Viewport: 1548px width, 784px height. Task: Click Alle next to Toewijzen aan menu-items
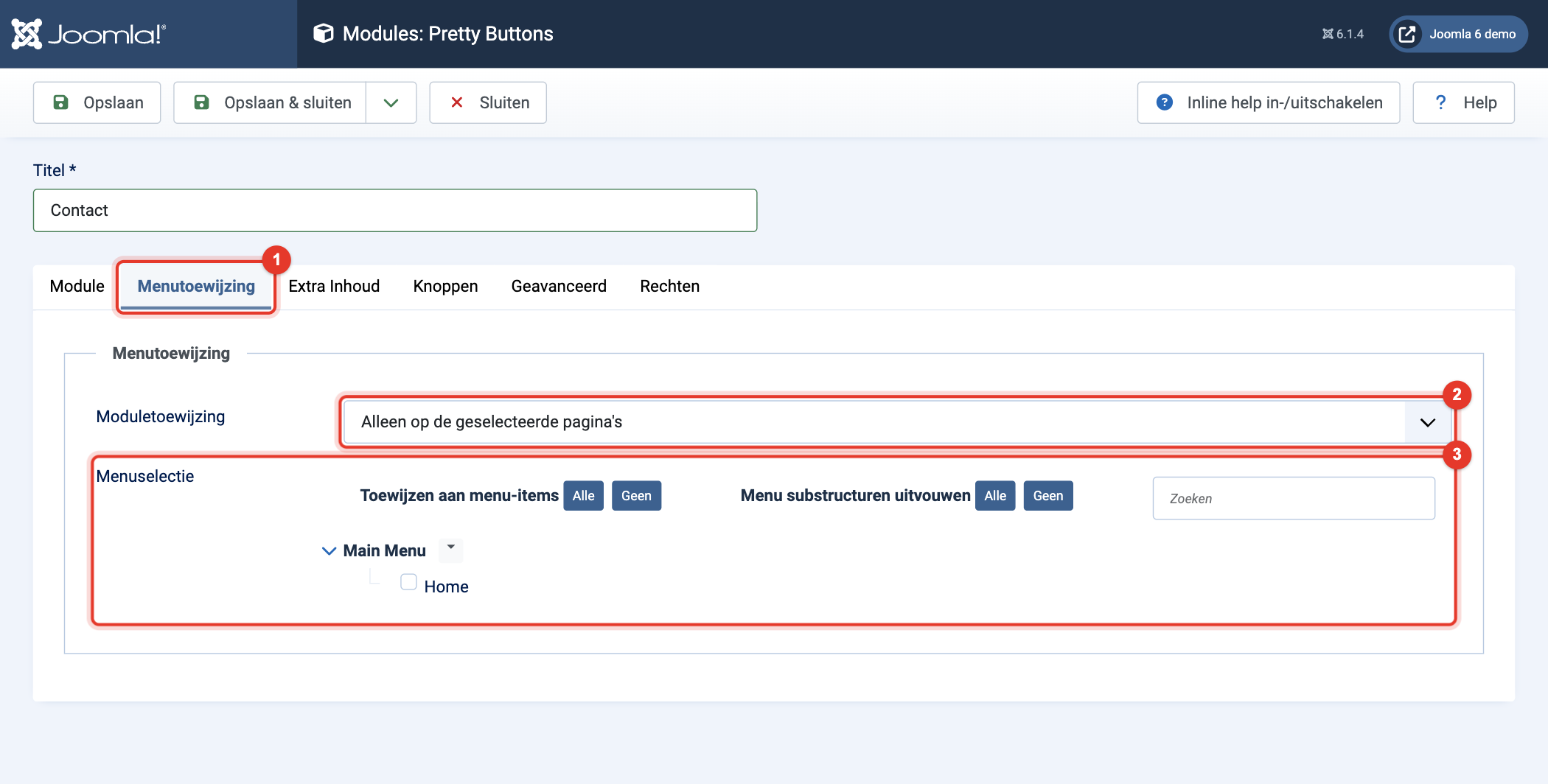click(583, 496)
